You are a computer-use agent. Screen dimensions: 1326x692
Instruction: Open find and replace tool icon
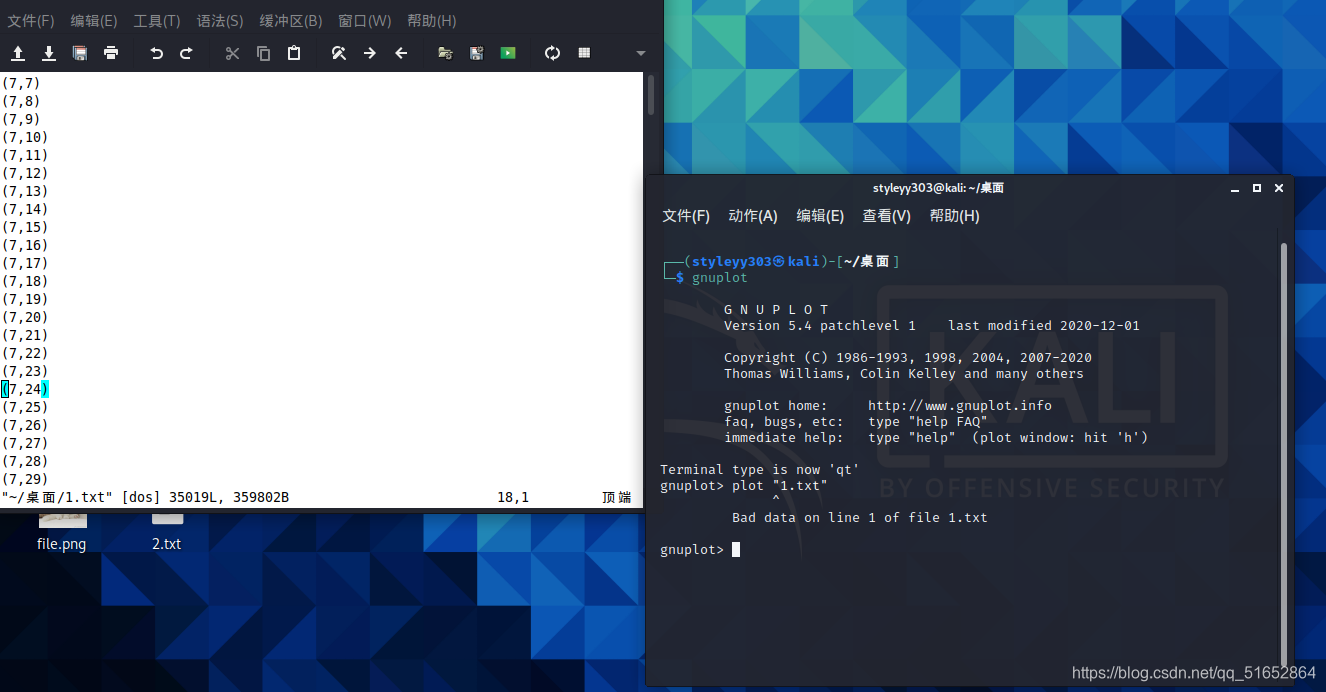pos(339,53)
